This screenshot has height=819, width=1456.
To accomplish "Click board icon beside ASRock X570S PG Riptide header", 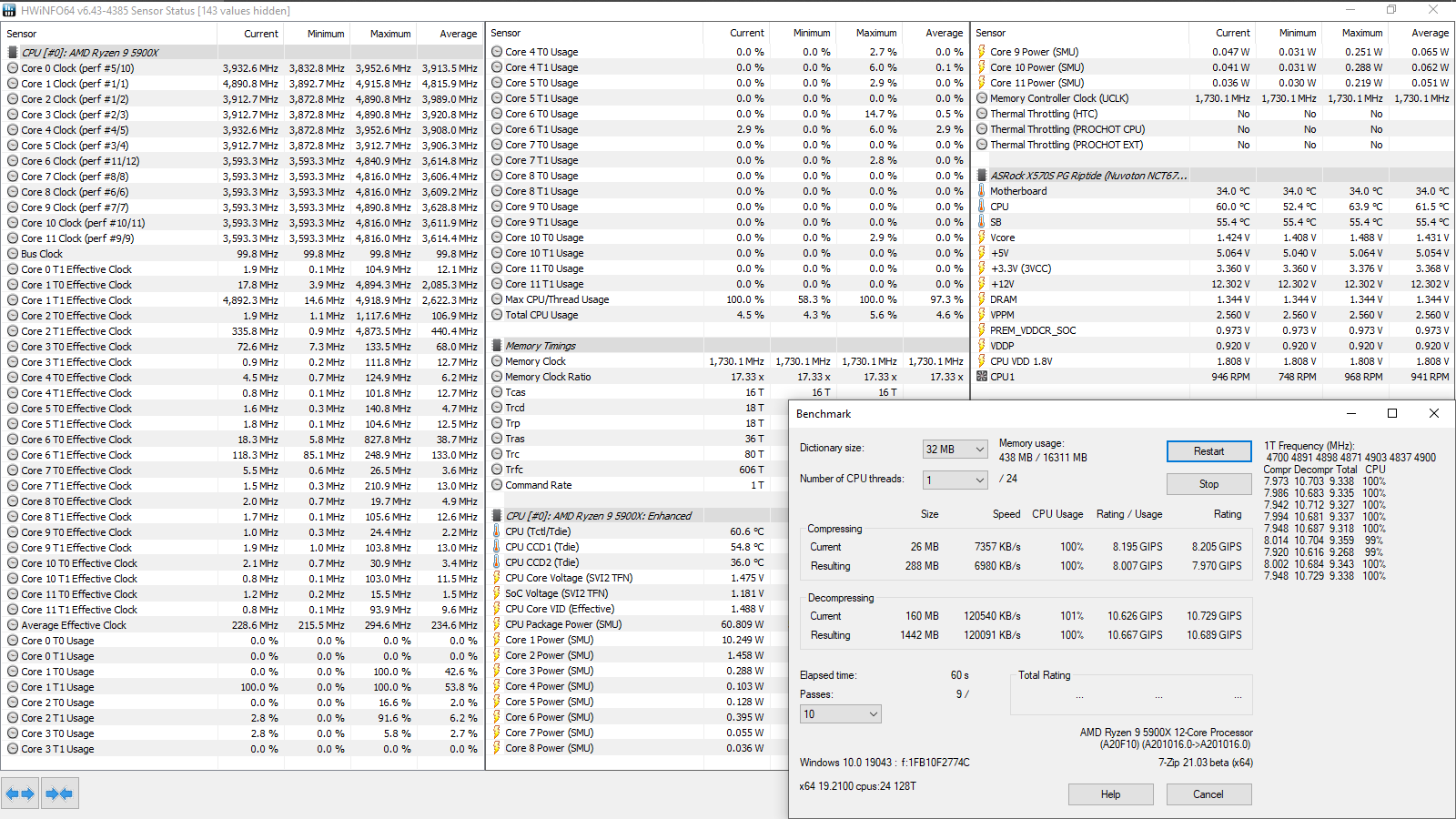I will (982, 176).
